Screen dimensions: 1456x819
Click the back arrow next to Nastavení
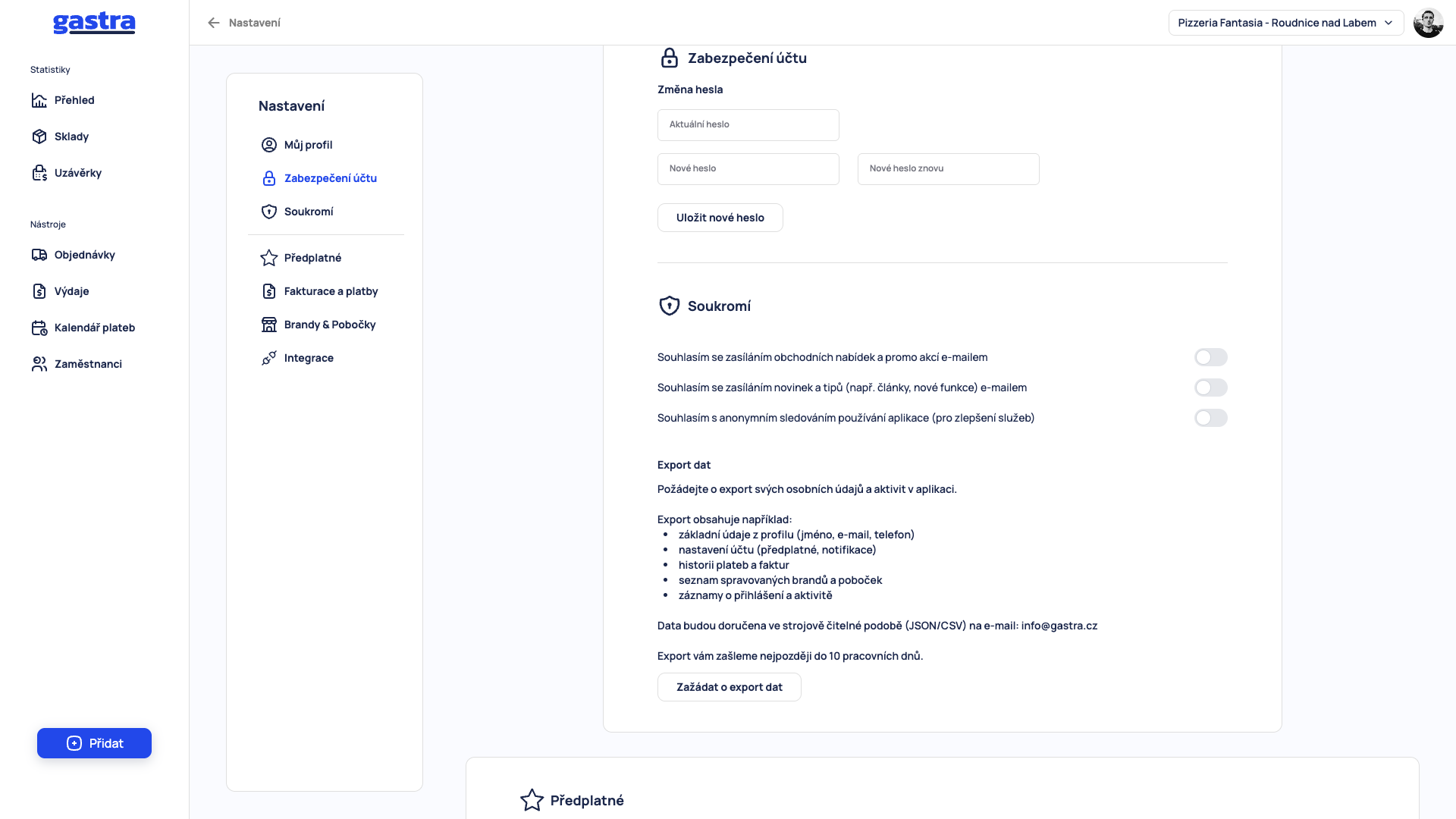(x=214, y=23)
